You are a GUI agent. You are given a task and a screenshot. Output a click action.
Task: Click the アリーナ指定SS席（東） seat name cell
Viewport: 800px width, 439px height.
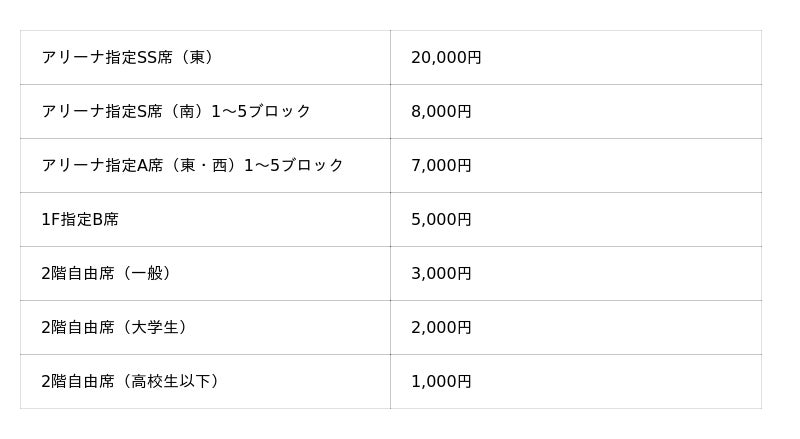pyautogui.click(x=128, y=58)
